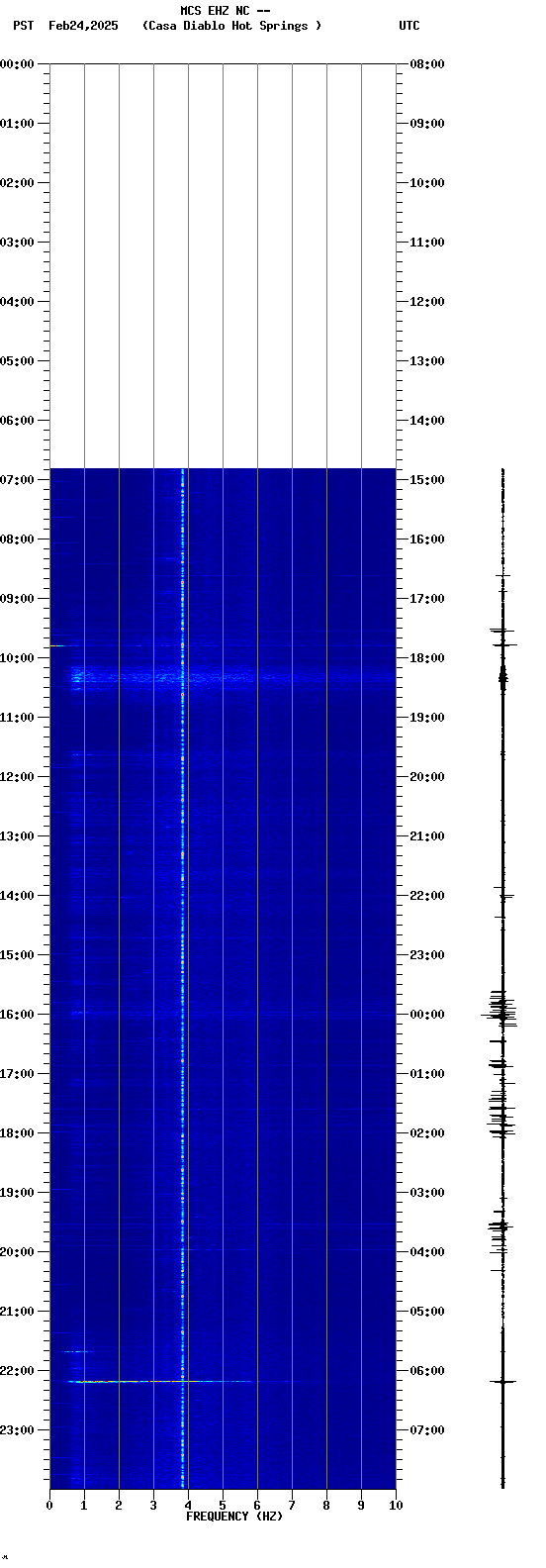Click the UTC axis label '16:00'

pos(427,539)
